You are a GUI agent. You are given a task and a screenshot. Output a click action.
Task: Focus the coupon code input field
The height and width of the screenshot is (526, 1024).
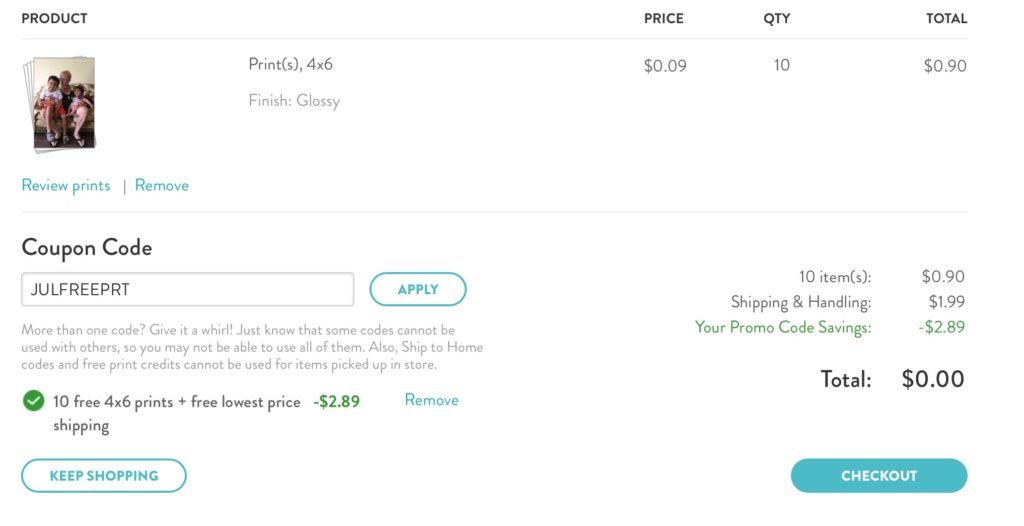pyautogui.click(x=187, y=289)
